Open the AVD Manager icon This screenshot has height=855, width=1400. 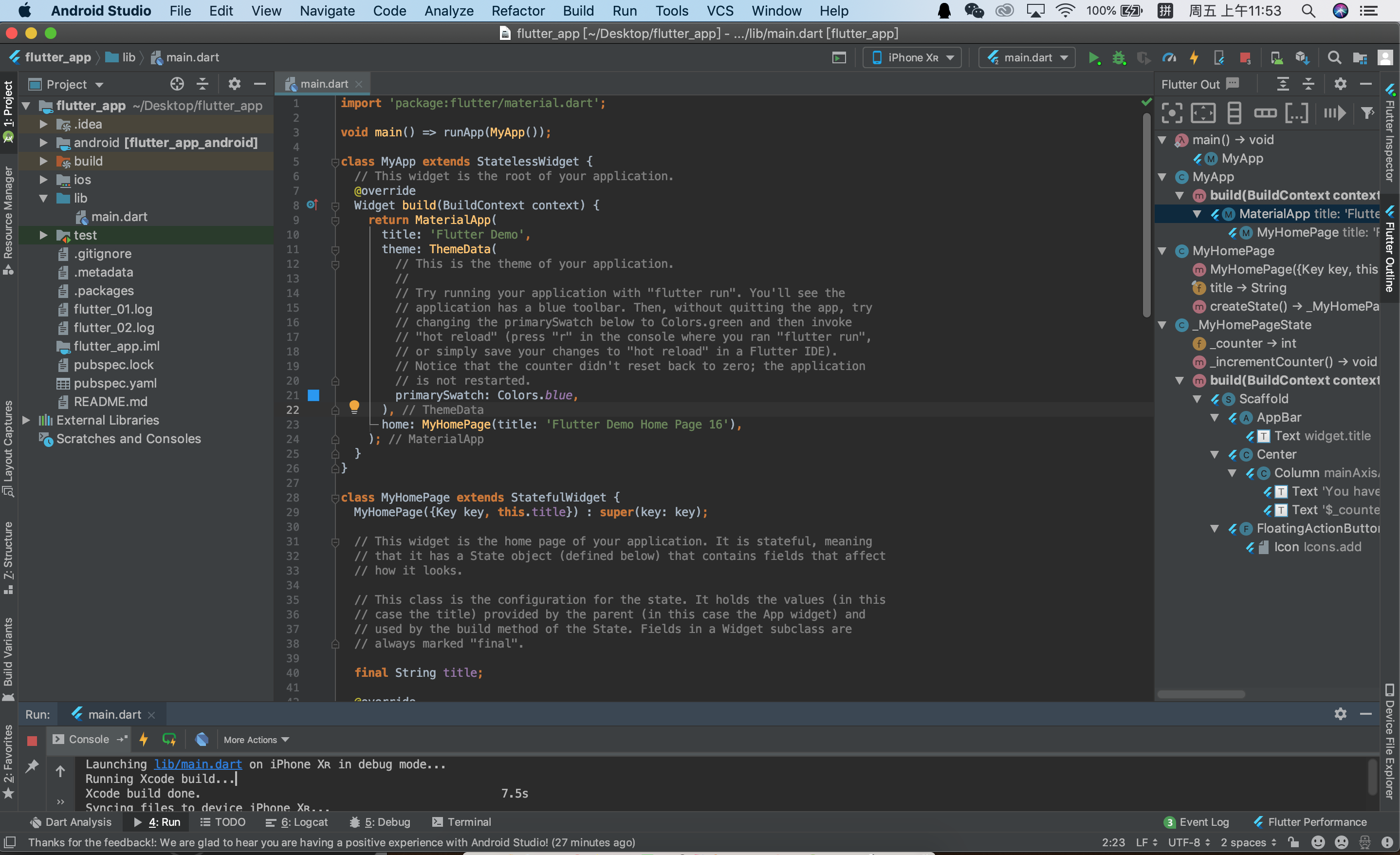coord(1277,57)
